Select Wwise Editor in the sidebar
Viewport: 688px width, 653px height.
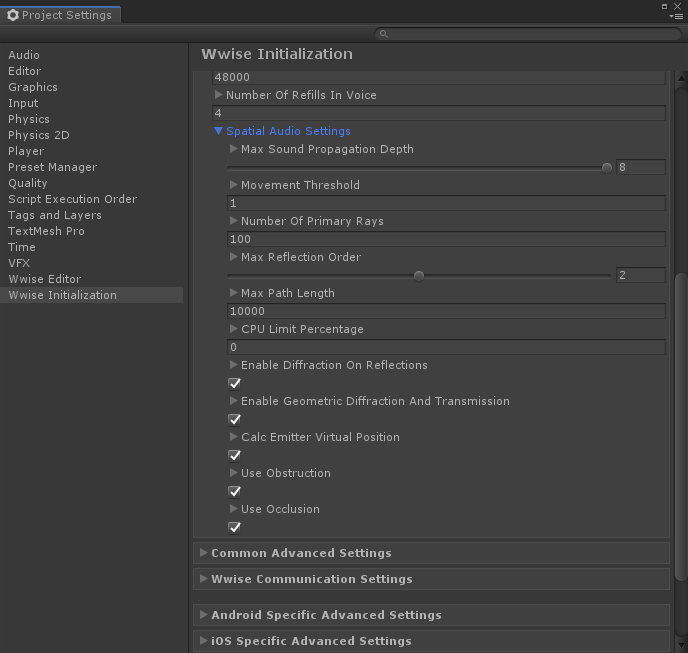point(44,279)
